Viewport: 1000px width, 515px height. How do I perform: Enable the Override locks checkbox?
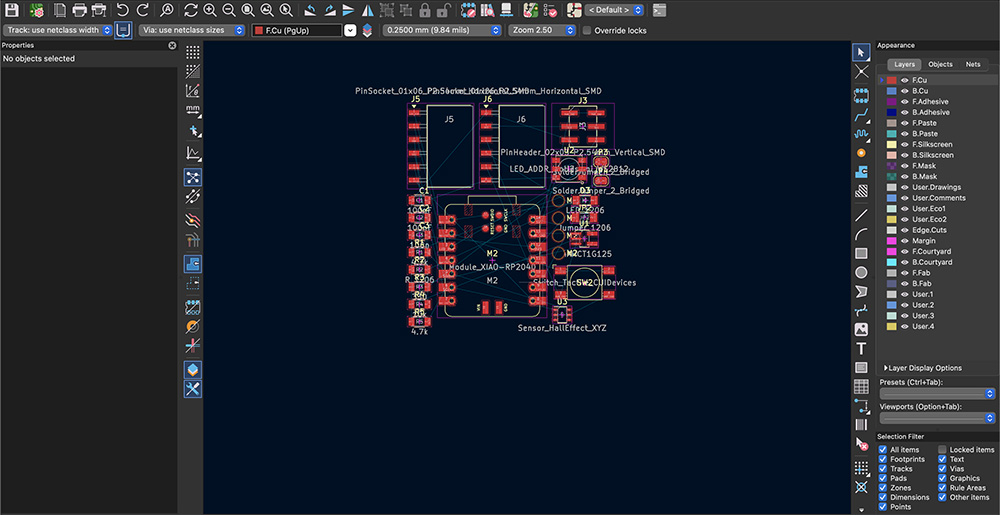tap(587, 30)
